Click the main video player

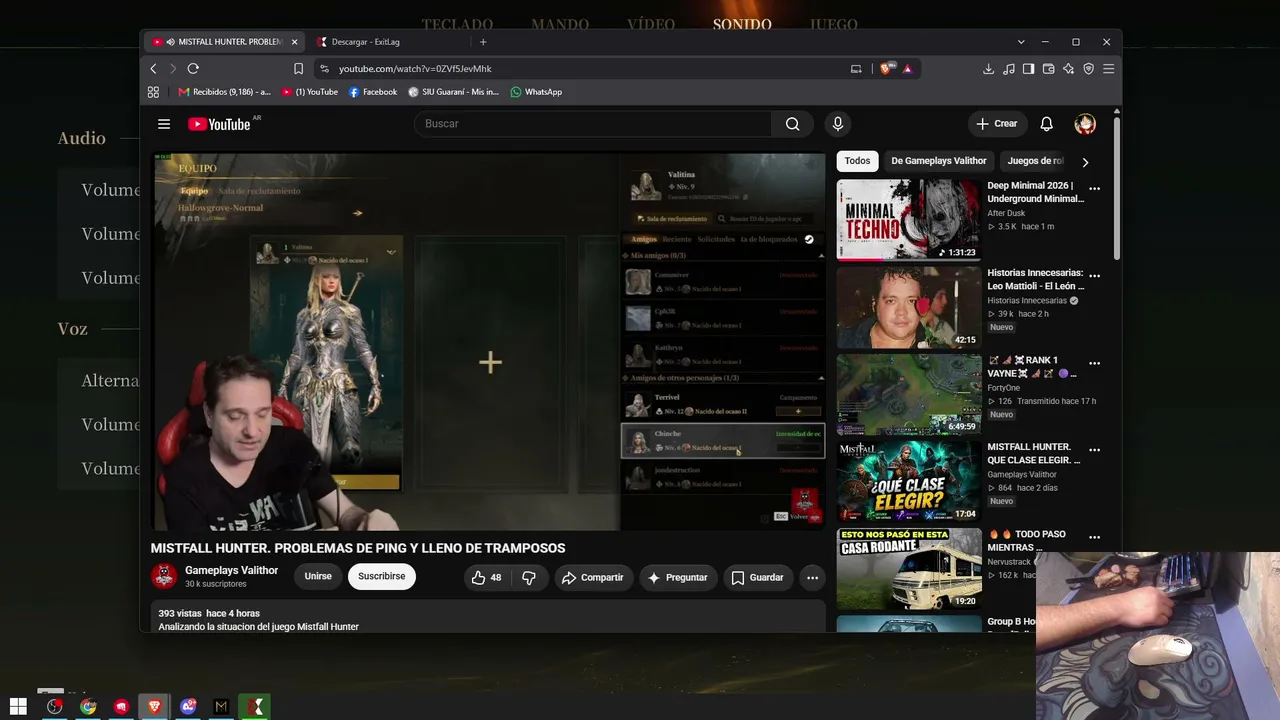point(489,341)
